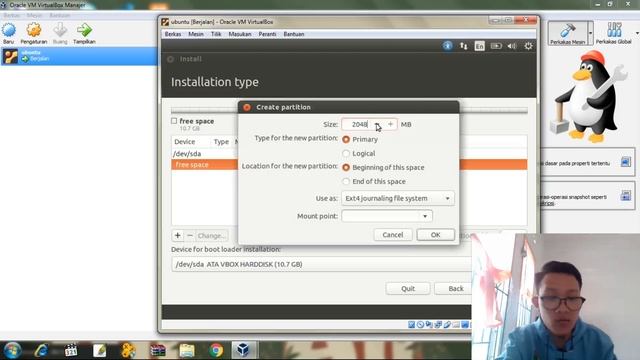
Task: Click the shared folders status icon
Action: (x=456, y=325)
